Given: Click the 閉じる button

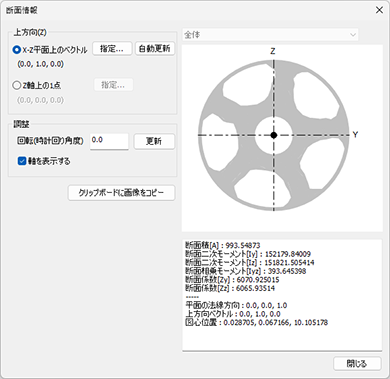Looking at the screenshot, I should [357, 364].
